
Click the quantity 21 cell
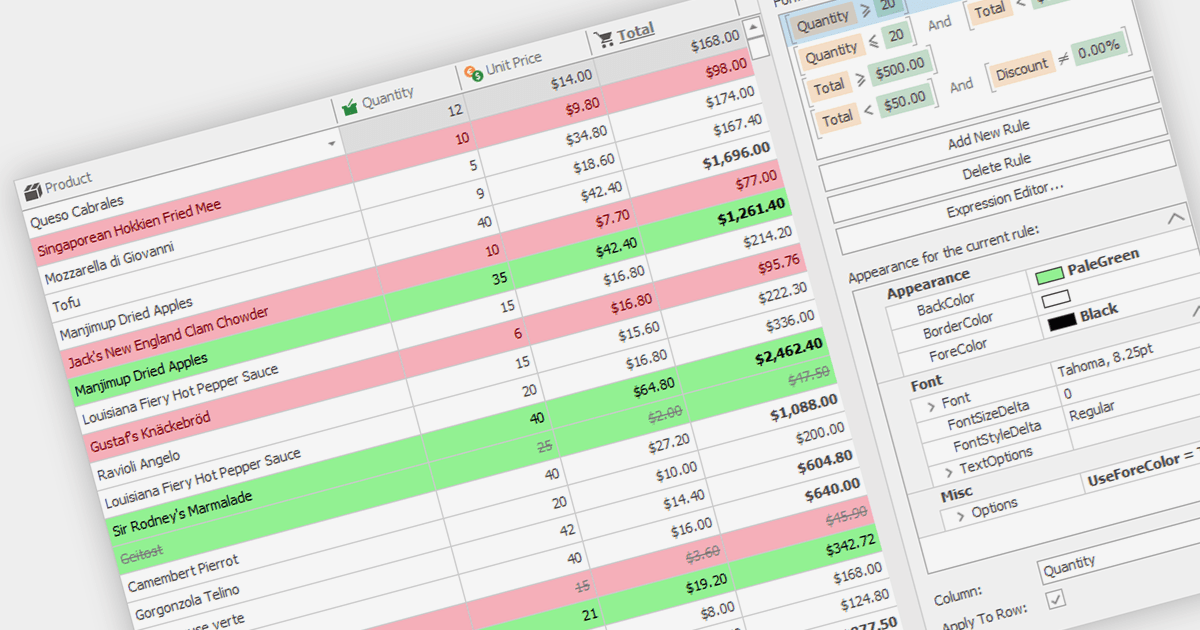coord(589,614)
